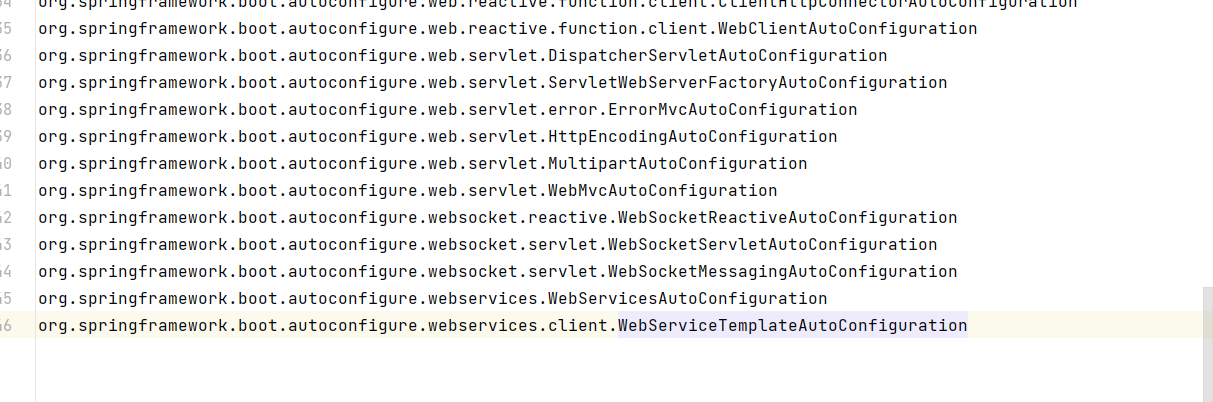Click gutter line number beside WebMvcAutoConfiguration
The width and height of the screenshot is (1213, 402).
tap(6, 191)
